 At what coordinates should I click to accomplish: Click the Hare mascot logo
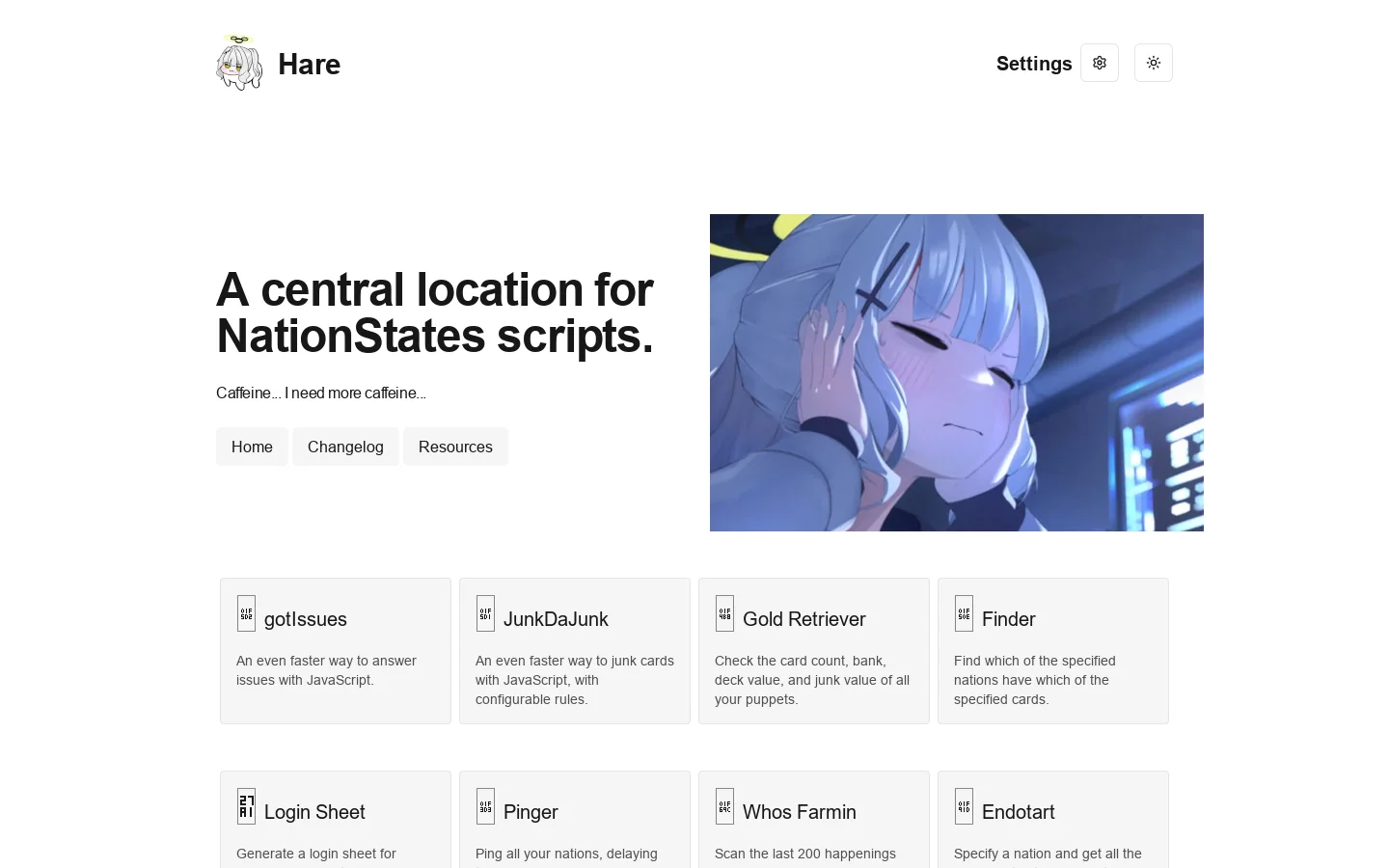pyautogui.click(x=239, y=63)
